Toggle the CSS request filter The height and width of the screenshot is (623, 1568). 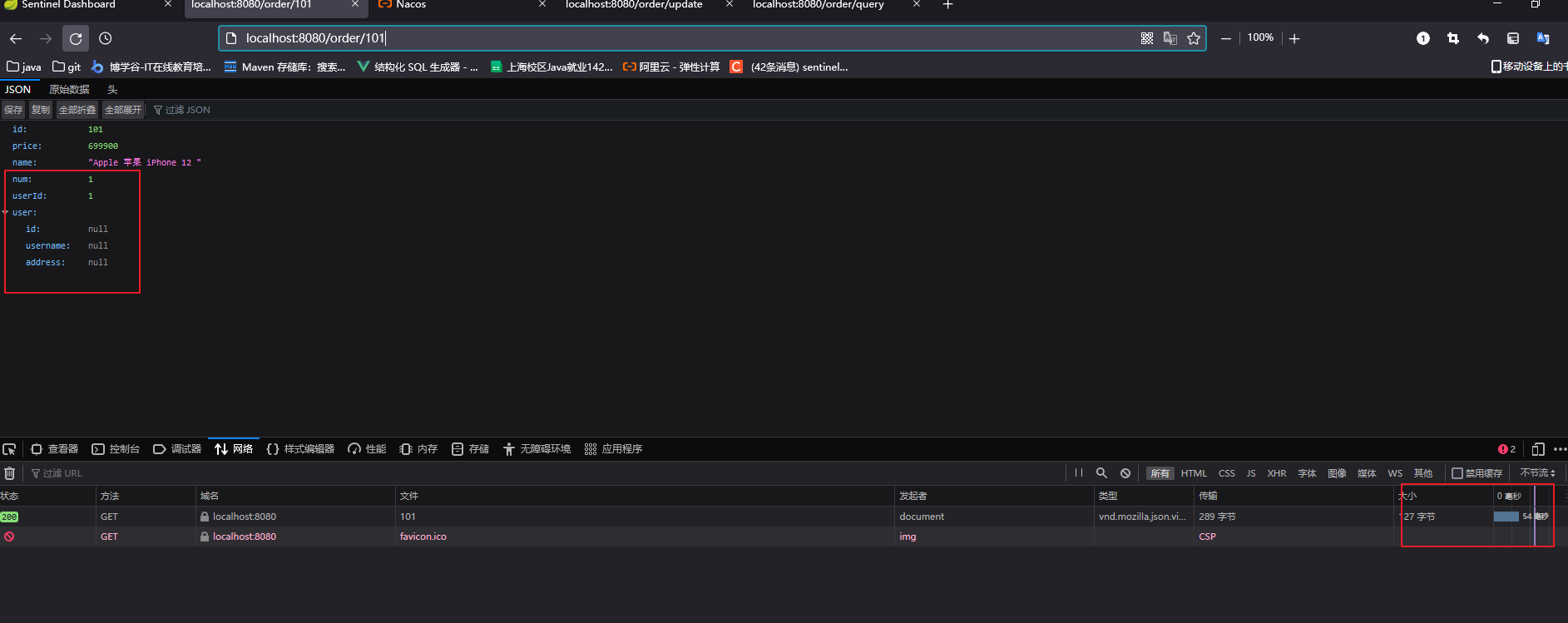point(1227,473)
